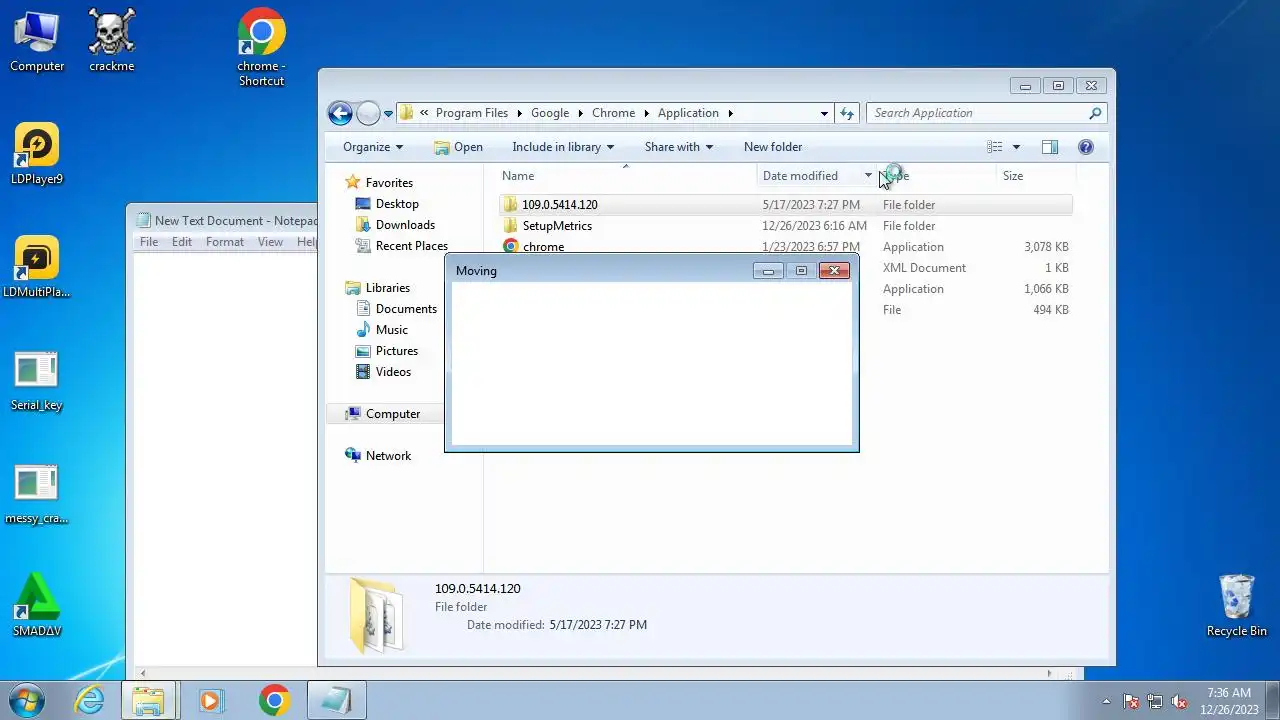Select the 109.0.5414.120 folder
The height and width of the screenshot is (720, 1280).
785,205
